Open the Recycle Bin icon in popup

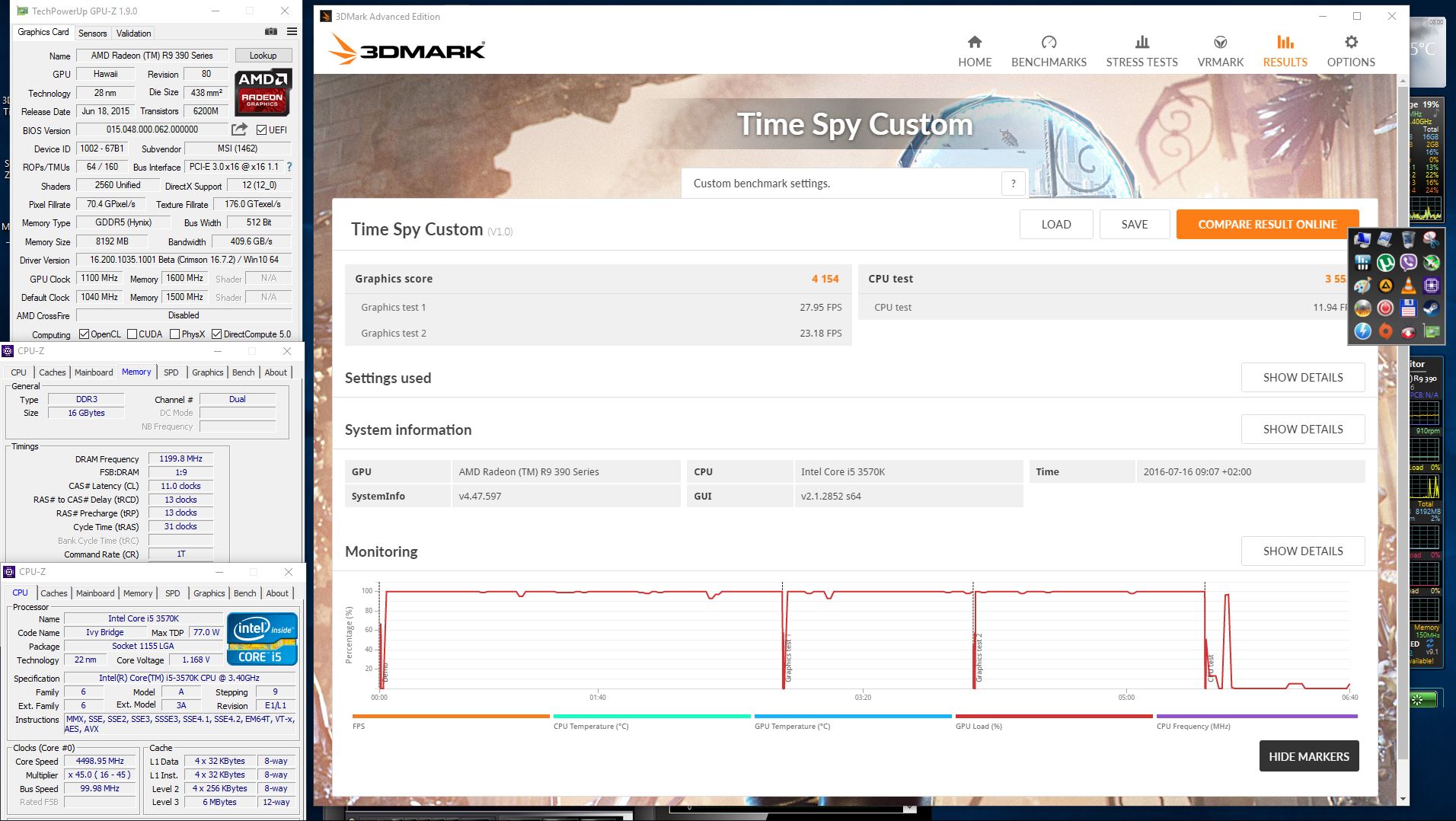(x=1408, y=240)
